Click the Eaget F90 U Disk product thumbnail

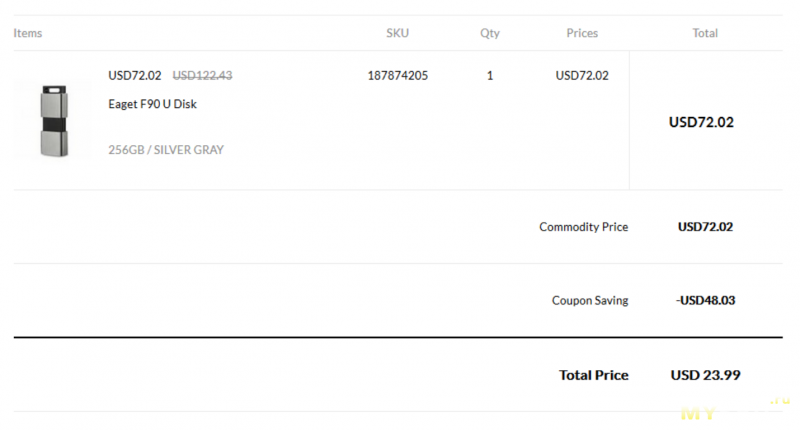[x=53, y=121]
